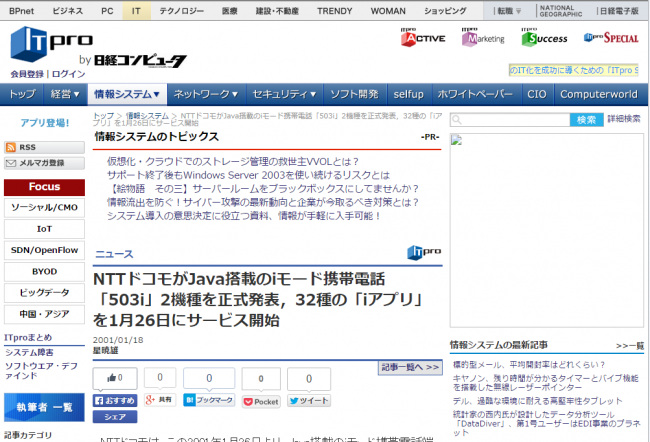
Task: Open WOMAN in the top bar
Action: (388, 11)
